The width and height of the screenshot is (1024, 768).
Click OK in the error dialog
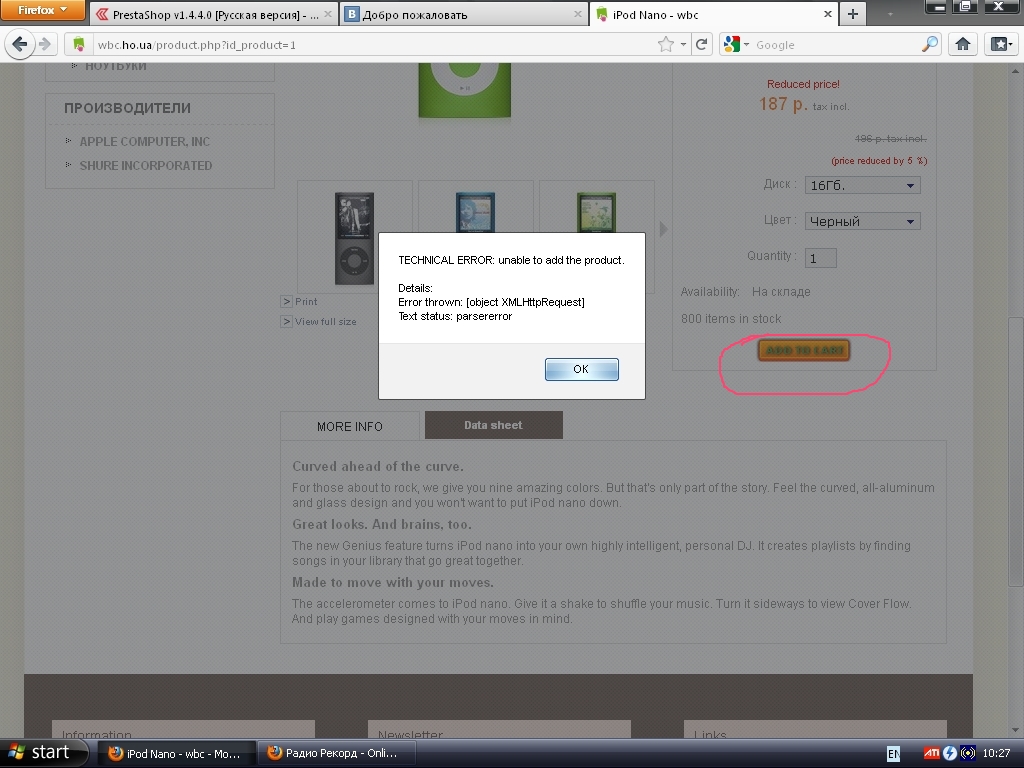[x=581, y=369]
